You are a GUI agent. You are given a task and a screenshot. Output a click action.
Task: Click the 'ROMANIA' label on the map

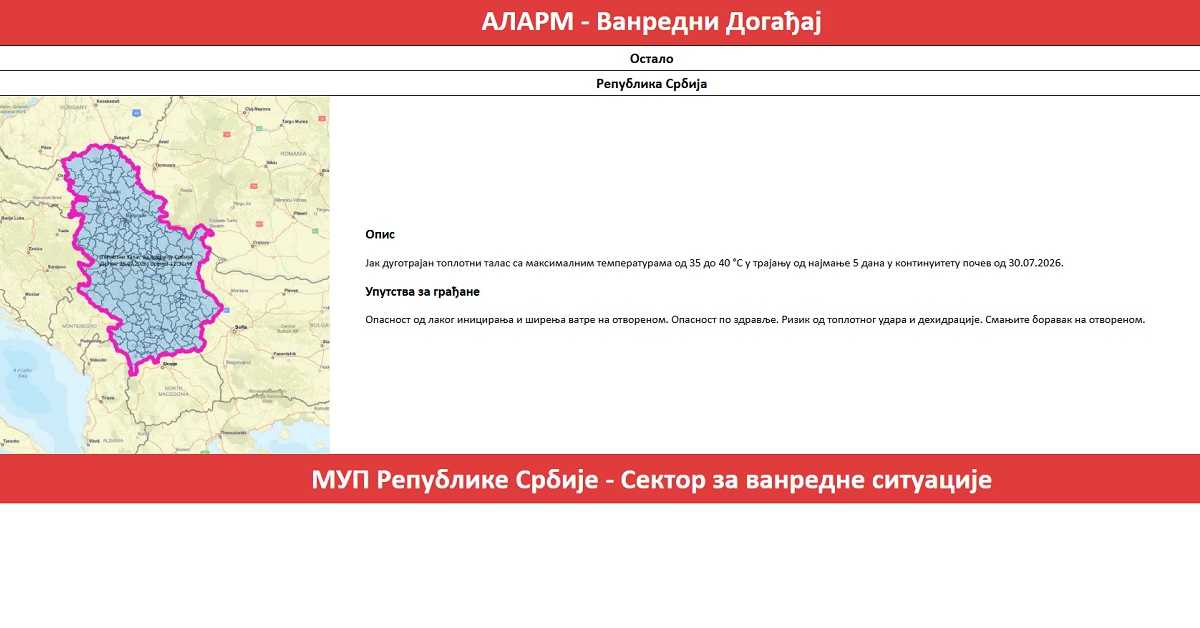293,154
